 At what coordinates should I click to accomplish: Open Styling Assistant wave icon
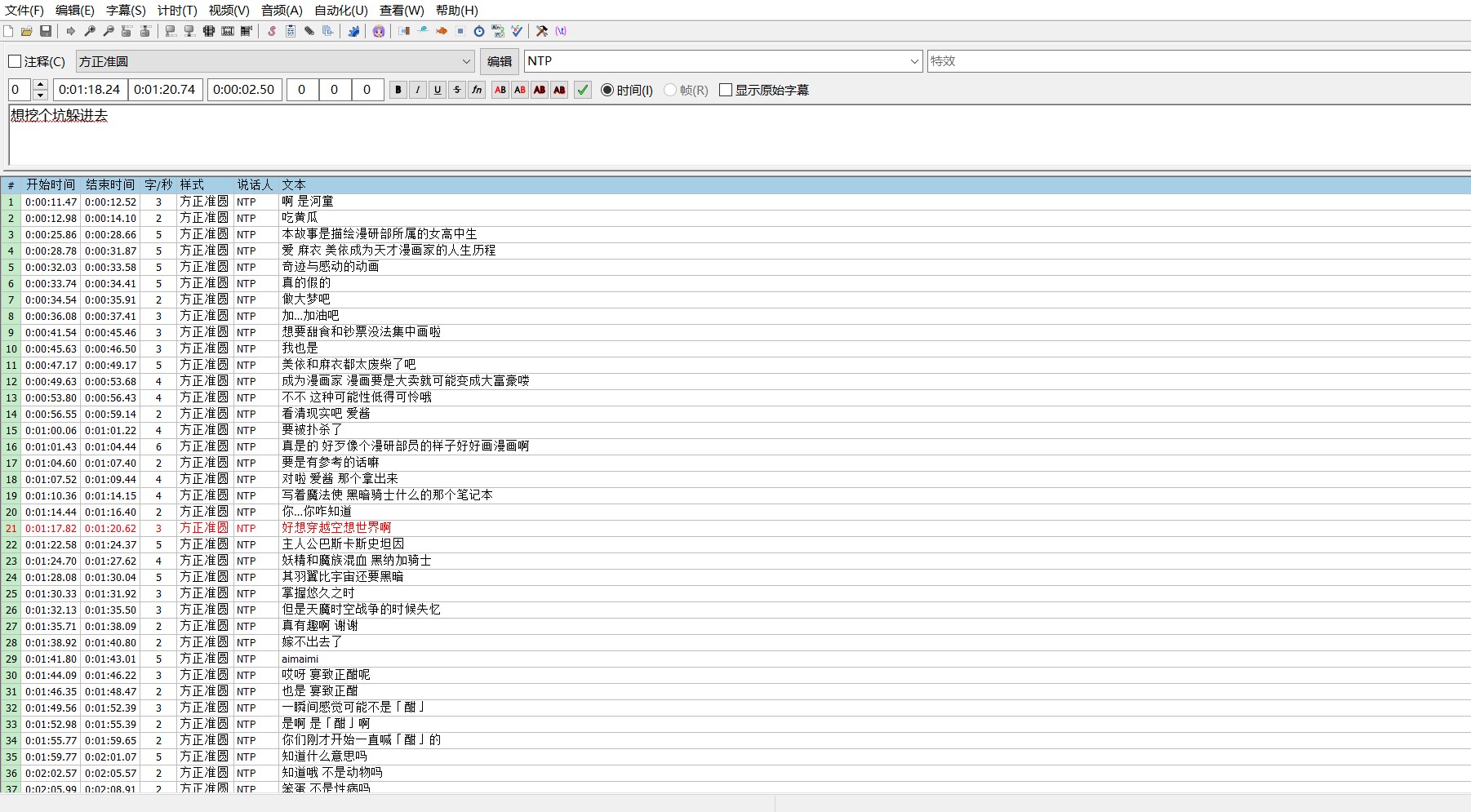[x=423, y=31]
